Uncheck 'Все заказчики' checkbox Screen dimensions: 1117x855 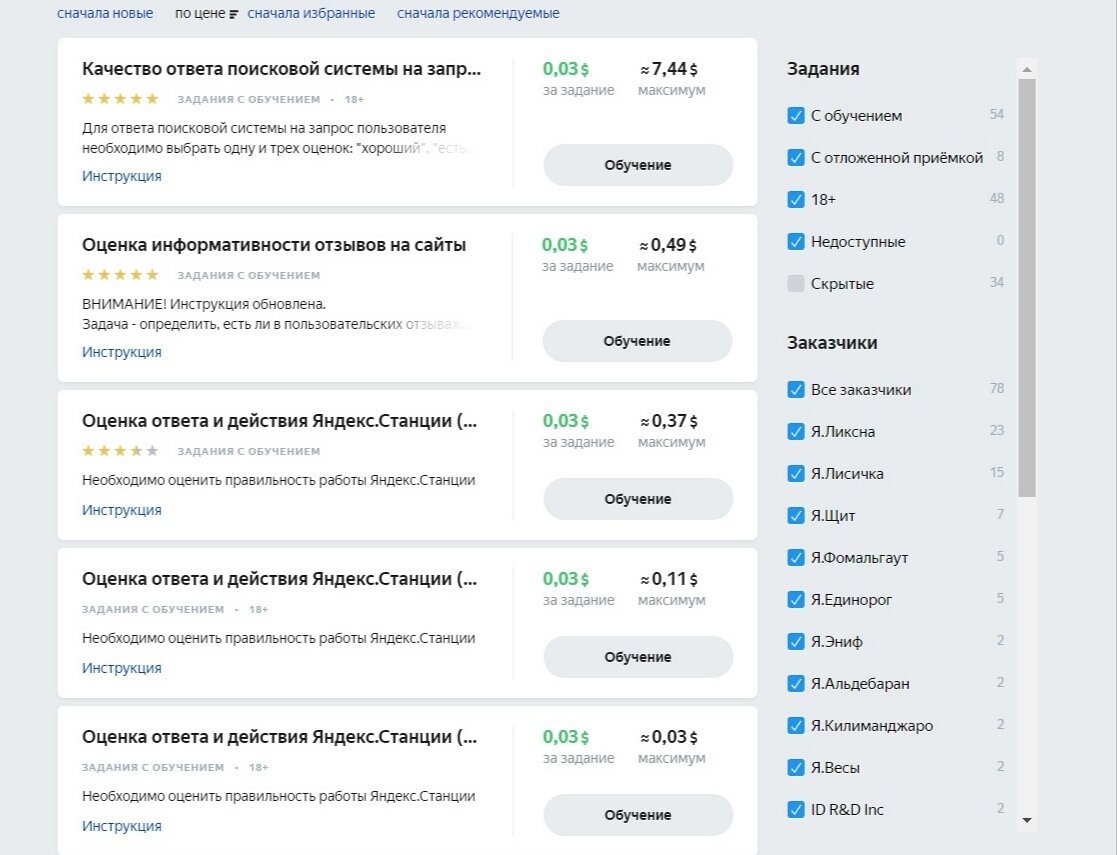[796, 390]
